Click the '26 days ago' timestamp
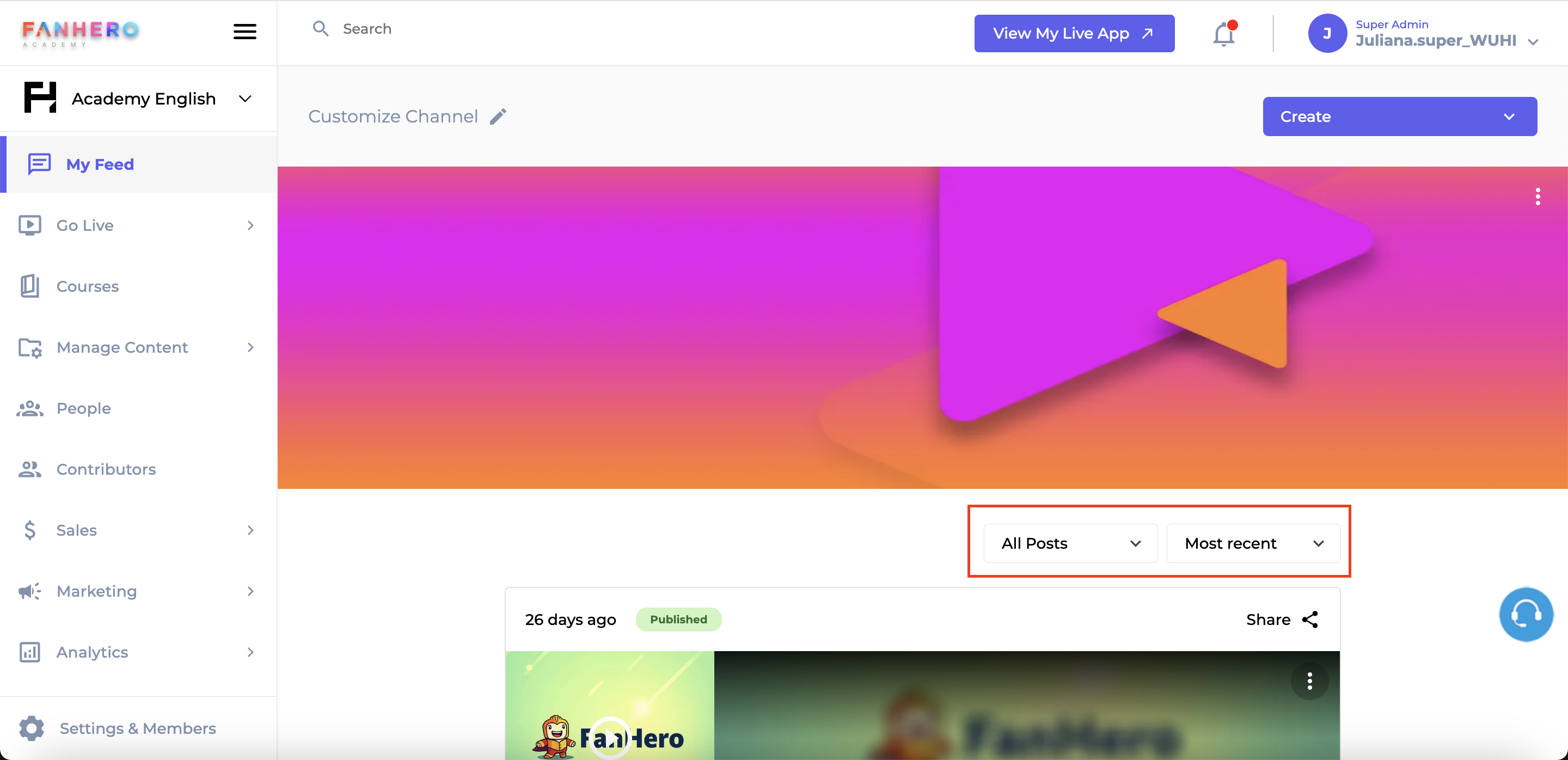The image size is (1568, 760). pyautogui.click(x=571, y=620)
